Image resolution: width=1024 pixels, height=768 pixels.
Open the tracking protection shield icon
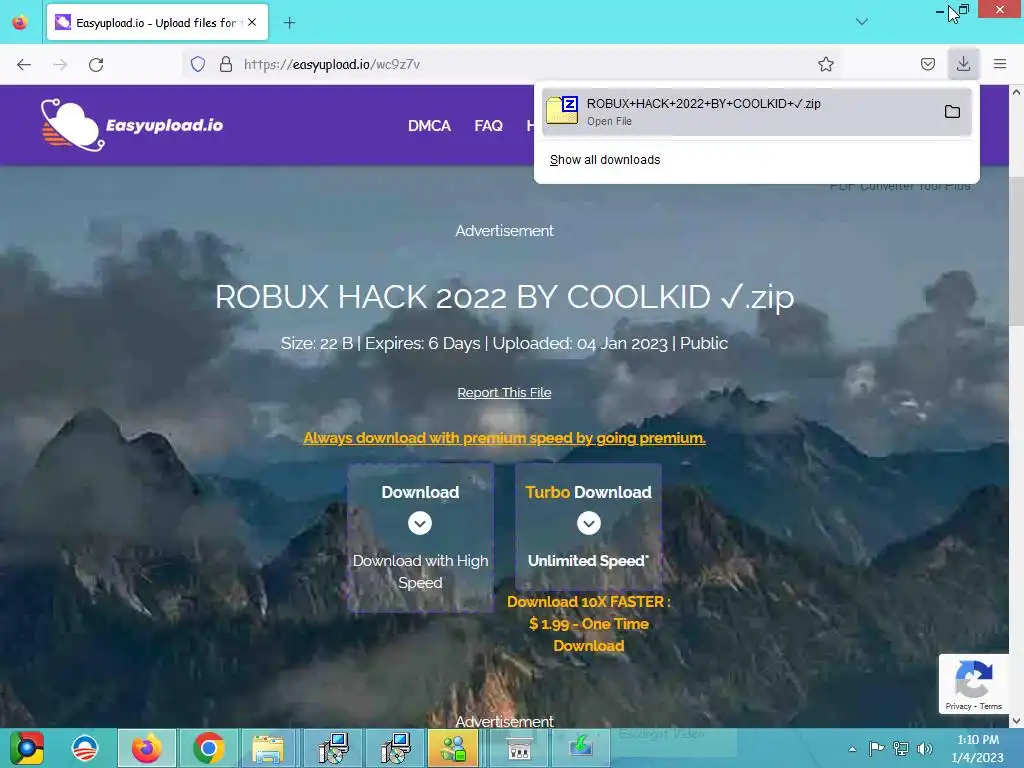pos(198,64)
